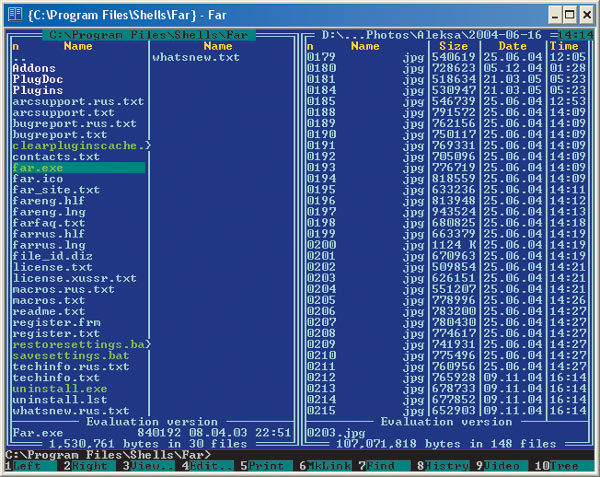The image size is (600, 477).
Task: Click the Size column header
Action: pyautogui.click(x=453, y=46)
